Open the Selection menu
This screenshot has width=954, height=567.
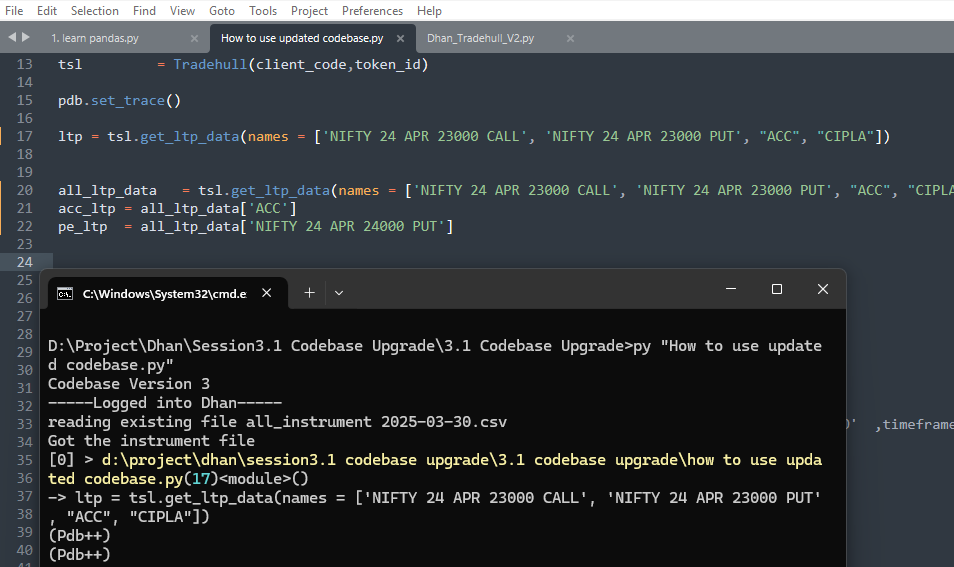click(x=95, y=11)
